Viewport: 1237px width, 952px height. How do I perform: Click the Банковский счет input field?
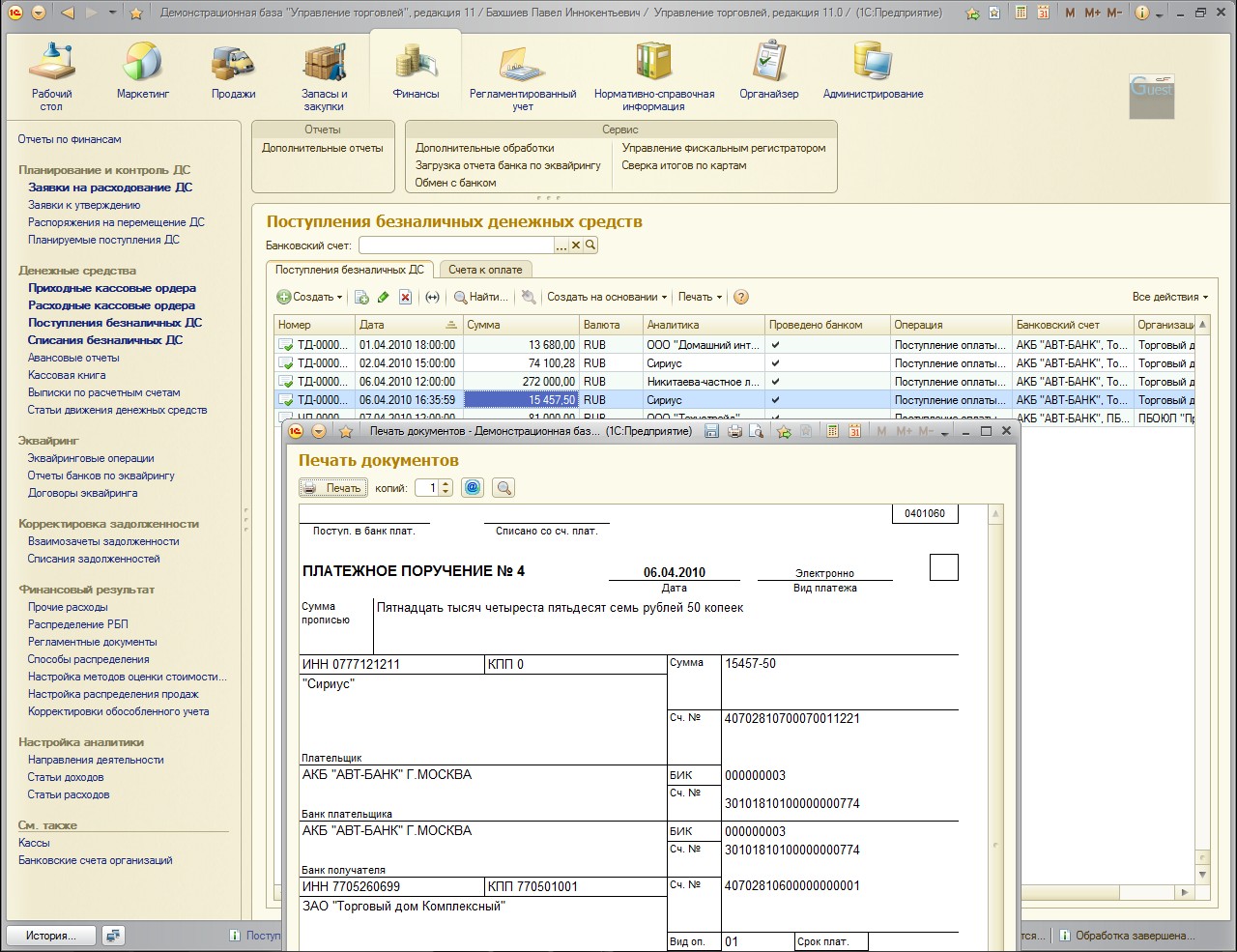tap(455, 245)
